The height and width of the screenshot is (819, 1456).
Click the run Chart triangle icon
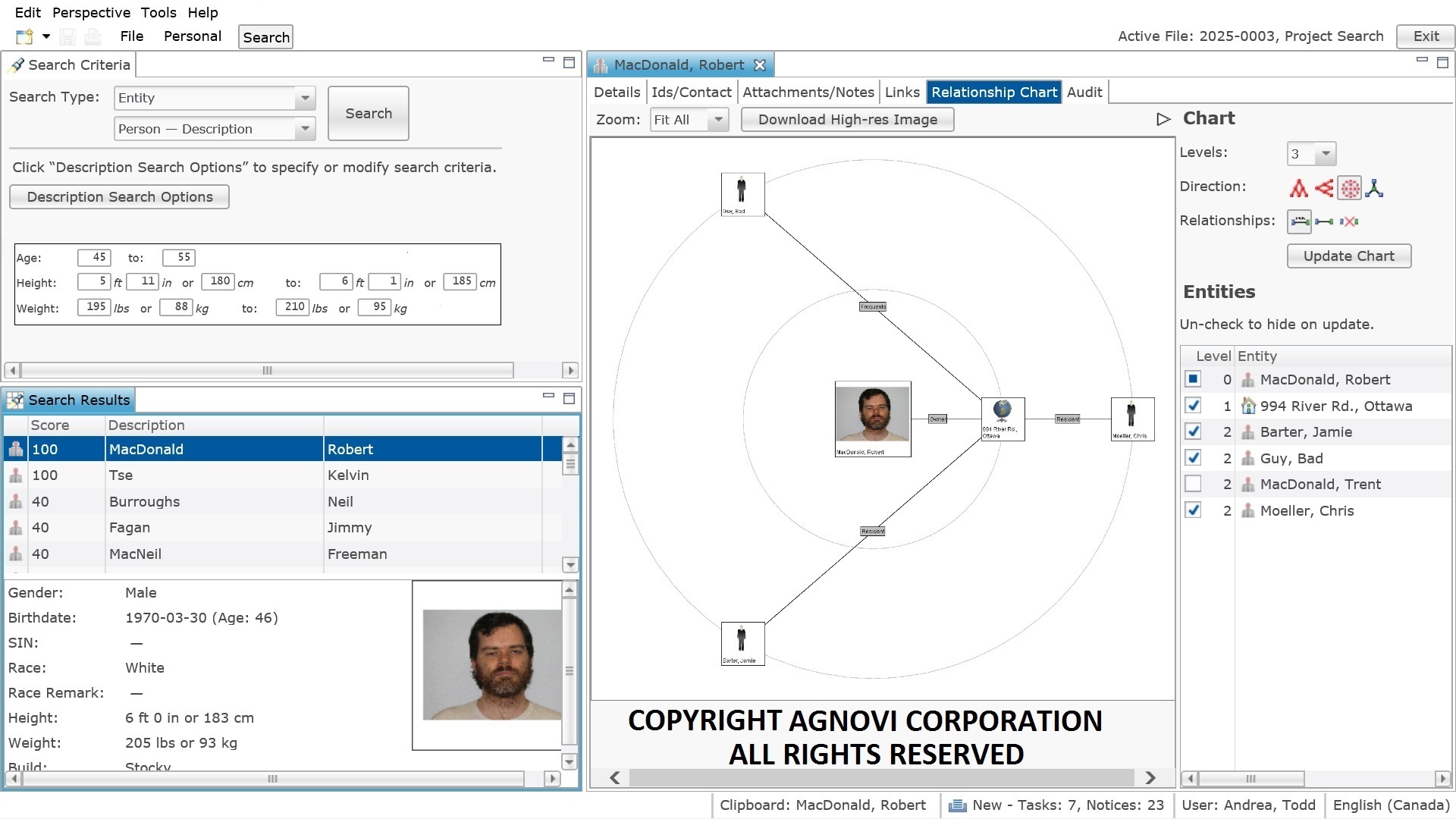pos(1164,118)
